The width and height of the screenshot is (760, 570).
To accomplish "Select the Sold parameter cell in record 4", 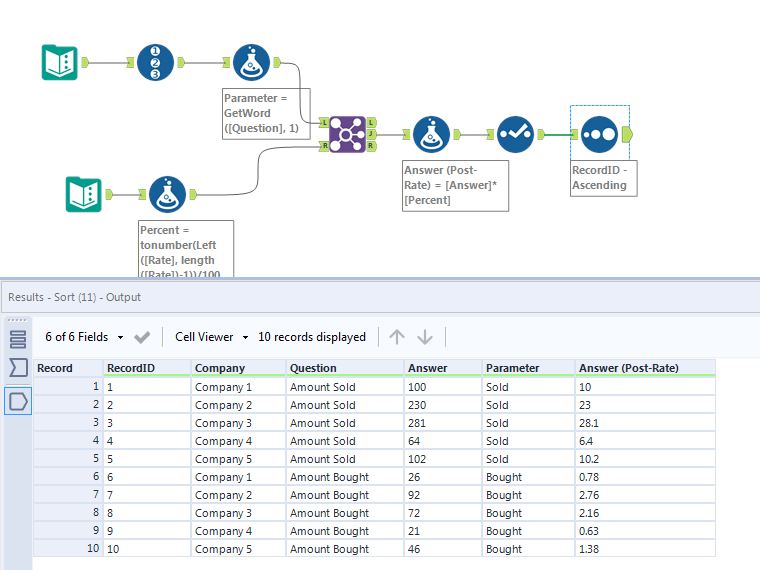I will (528, 441).
